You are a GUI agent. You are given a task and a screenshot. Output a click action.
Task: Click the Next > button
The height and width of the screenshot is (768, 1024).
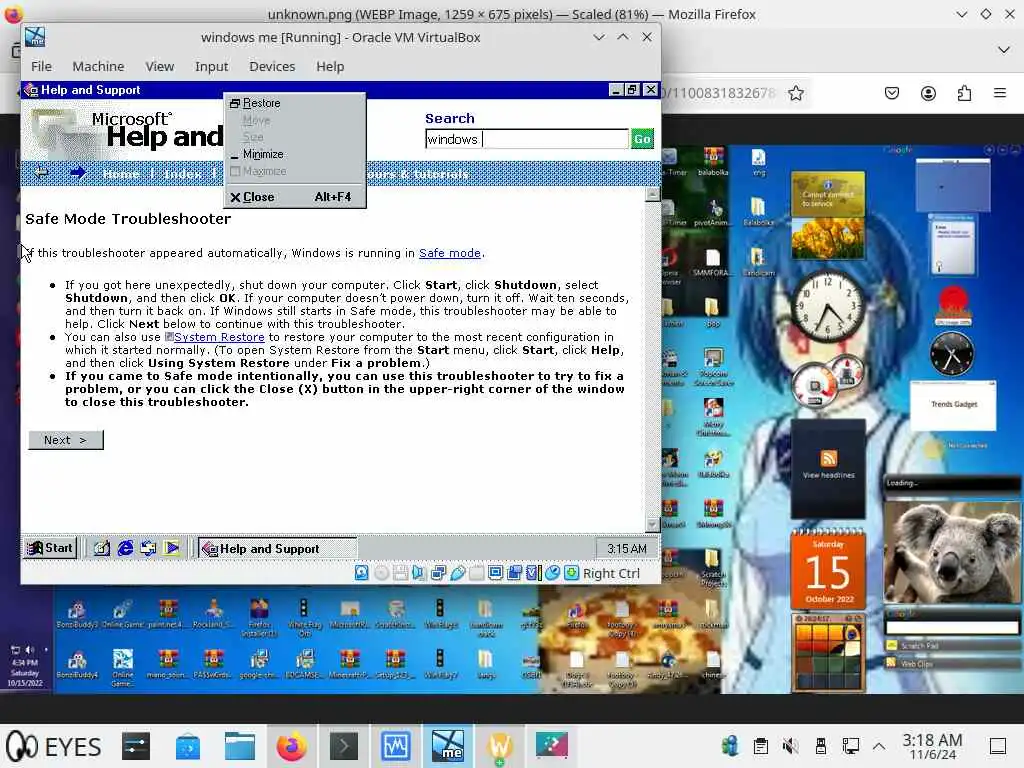65,440
